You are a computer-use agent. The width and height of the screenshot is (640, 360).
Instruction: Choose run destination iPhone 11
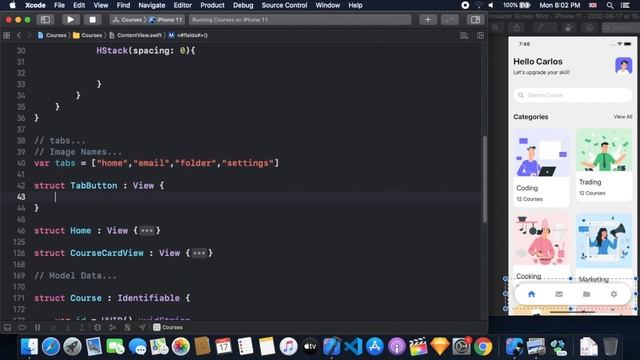[166, 20]
